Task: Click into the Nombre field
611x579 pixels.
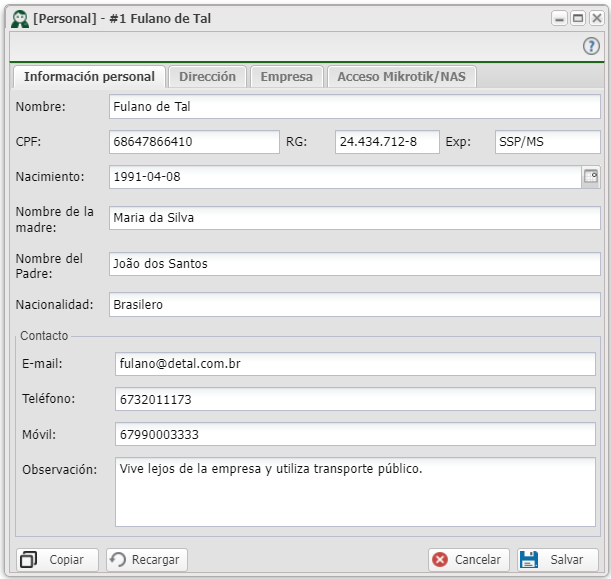Action: (353, 107)
